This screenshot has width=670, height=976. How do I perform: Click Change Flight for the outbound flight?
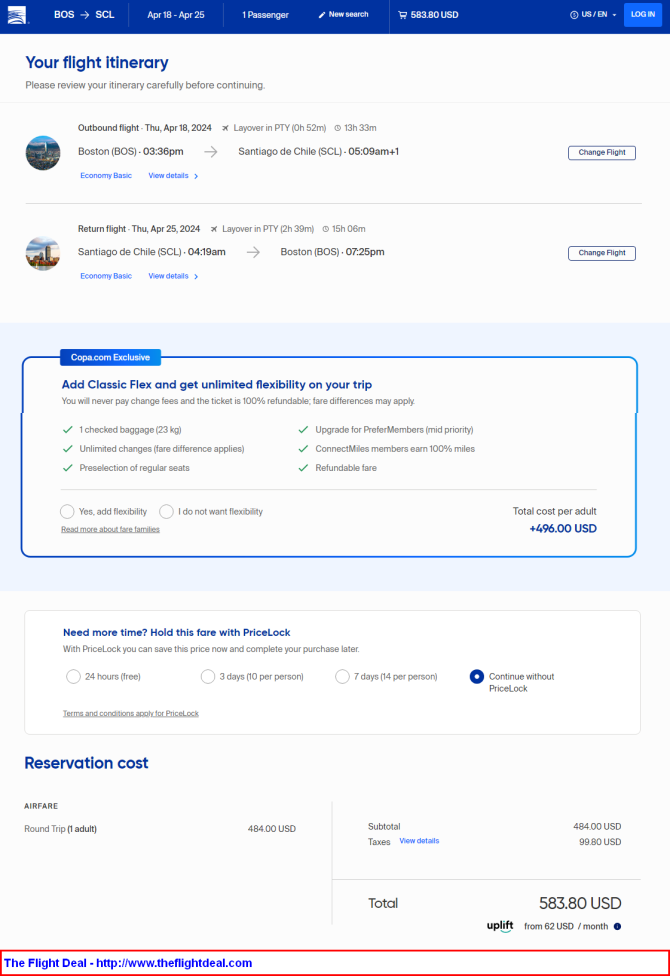click(x=602, y=152)
